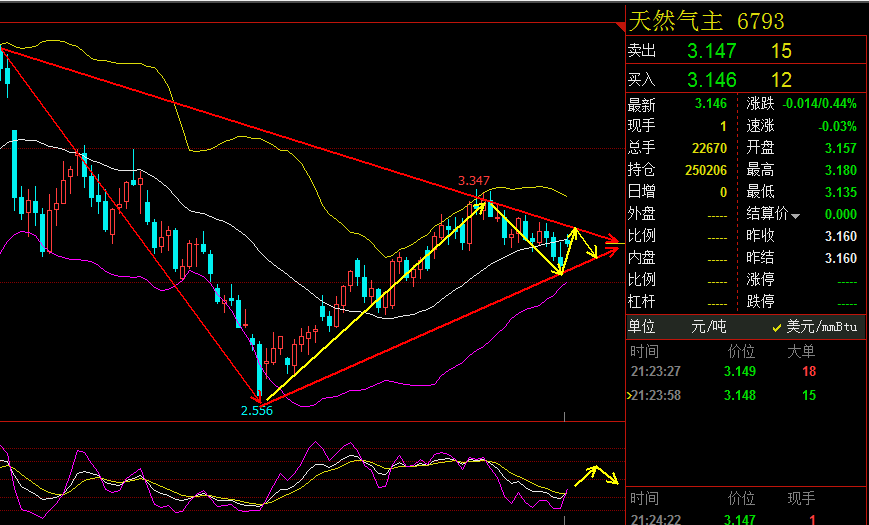Click the 现手 label in quote table
Screen dimensions: 869x525
tap(641, 126)
